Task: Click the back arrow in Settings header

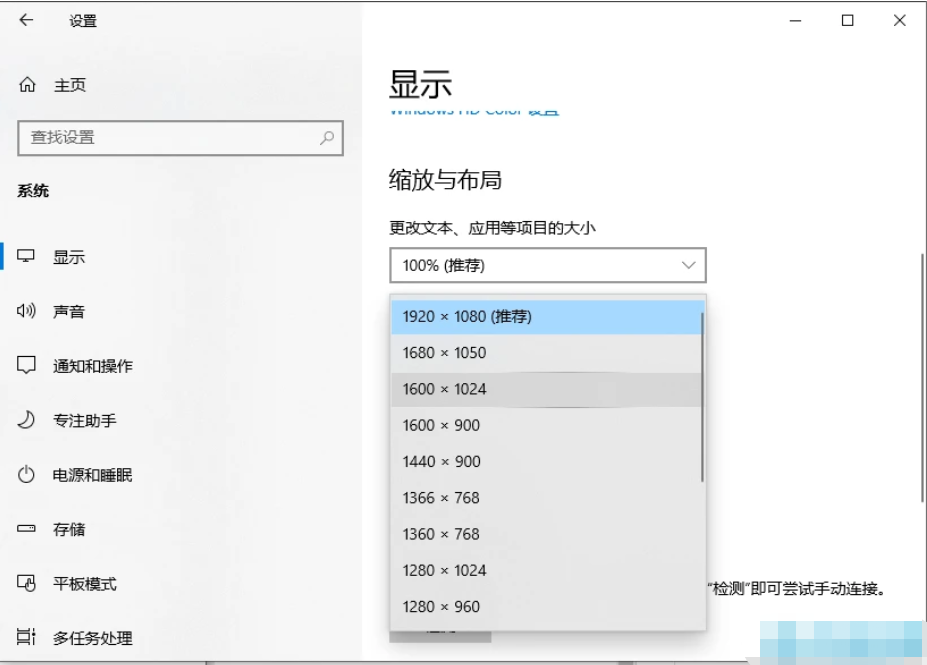Action: point(26,20)
